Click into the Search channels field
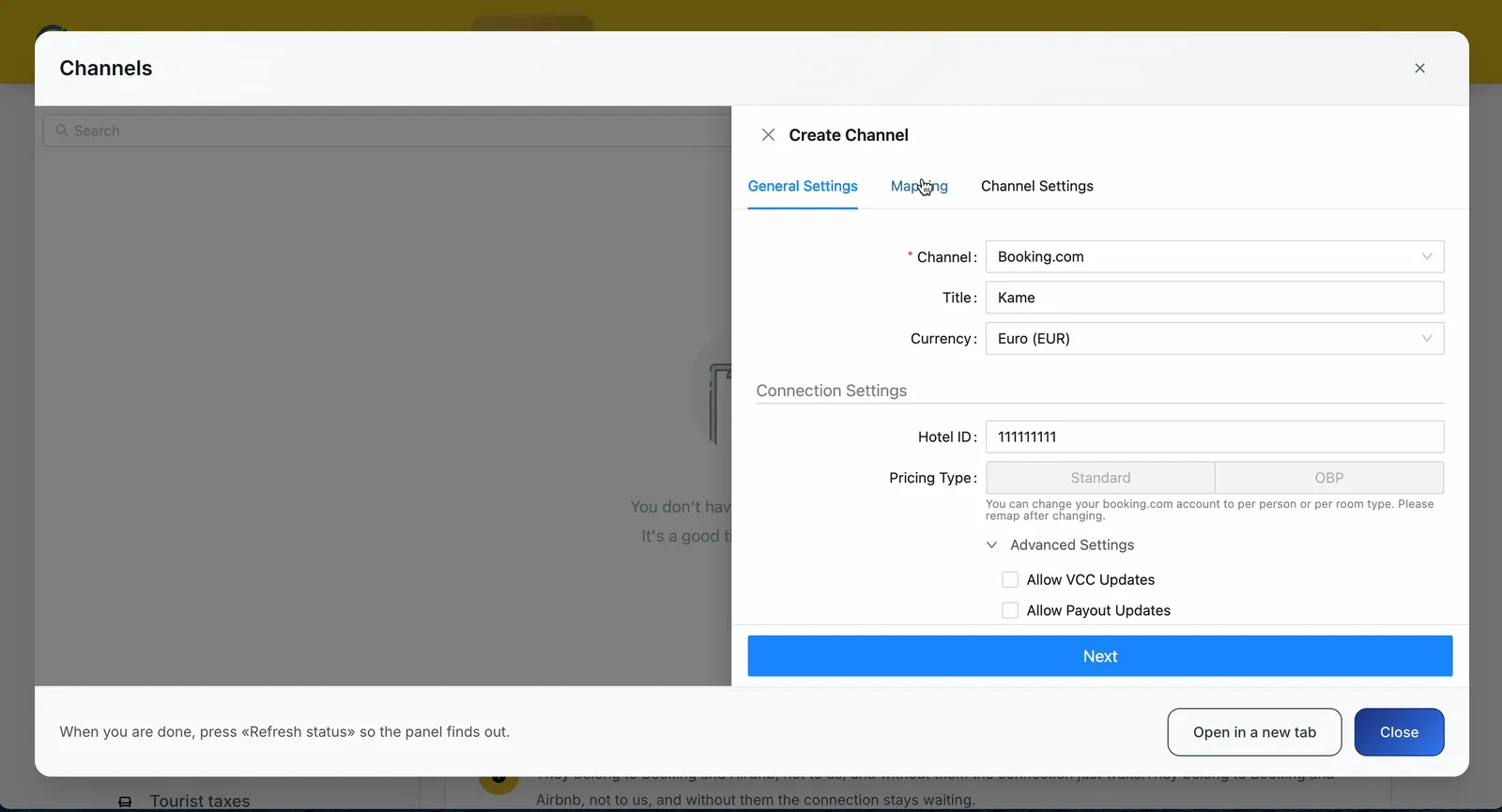Screen dimensions: 1502x812 387,130
